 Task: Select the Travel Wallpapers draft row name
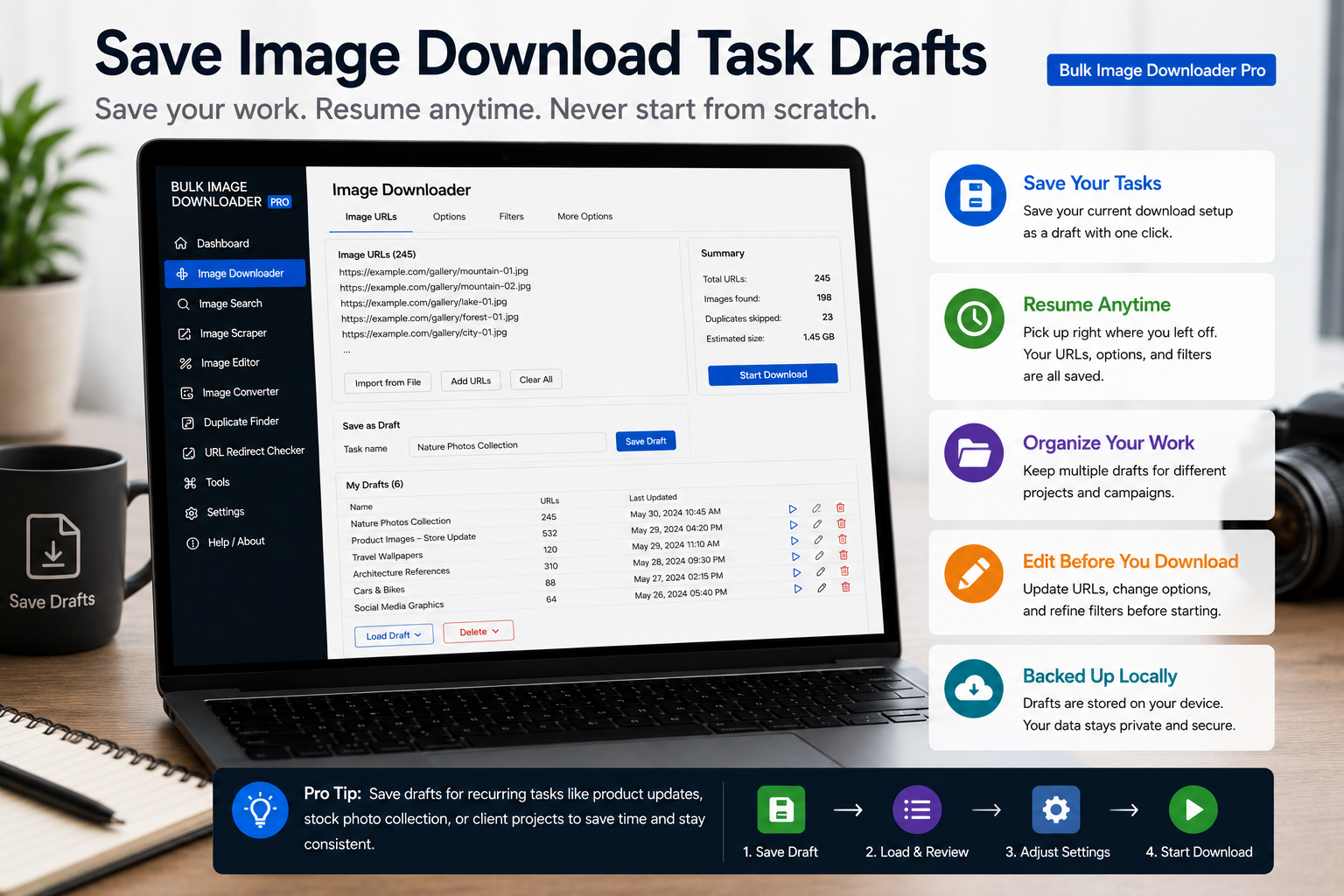(x=388, y=556)
